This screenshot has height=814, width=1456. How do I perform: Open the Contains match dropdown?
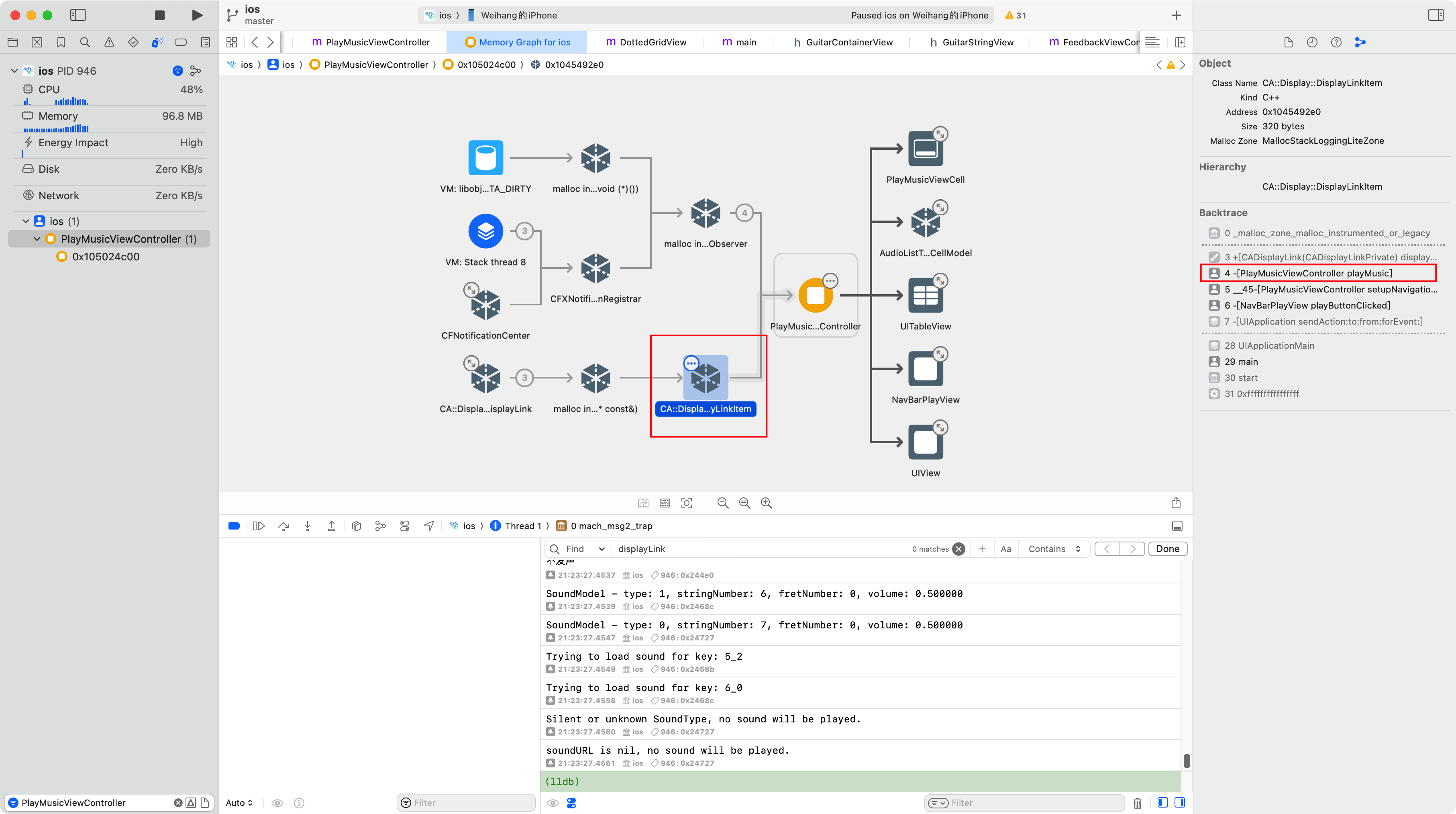[1054, 549]
